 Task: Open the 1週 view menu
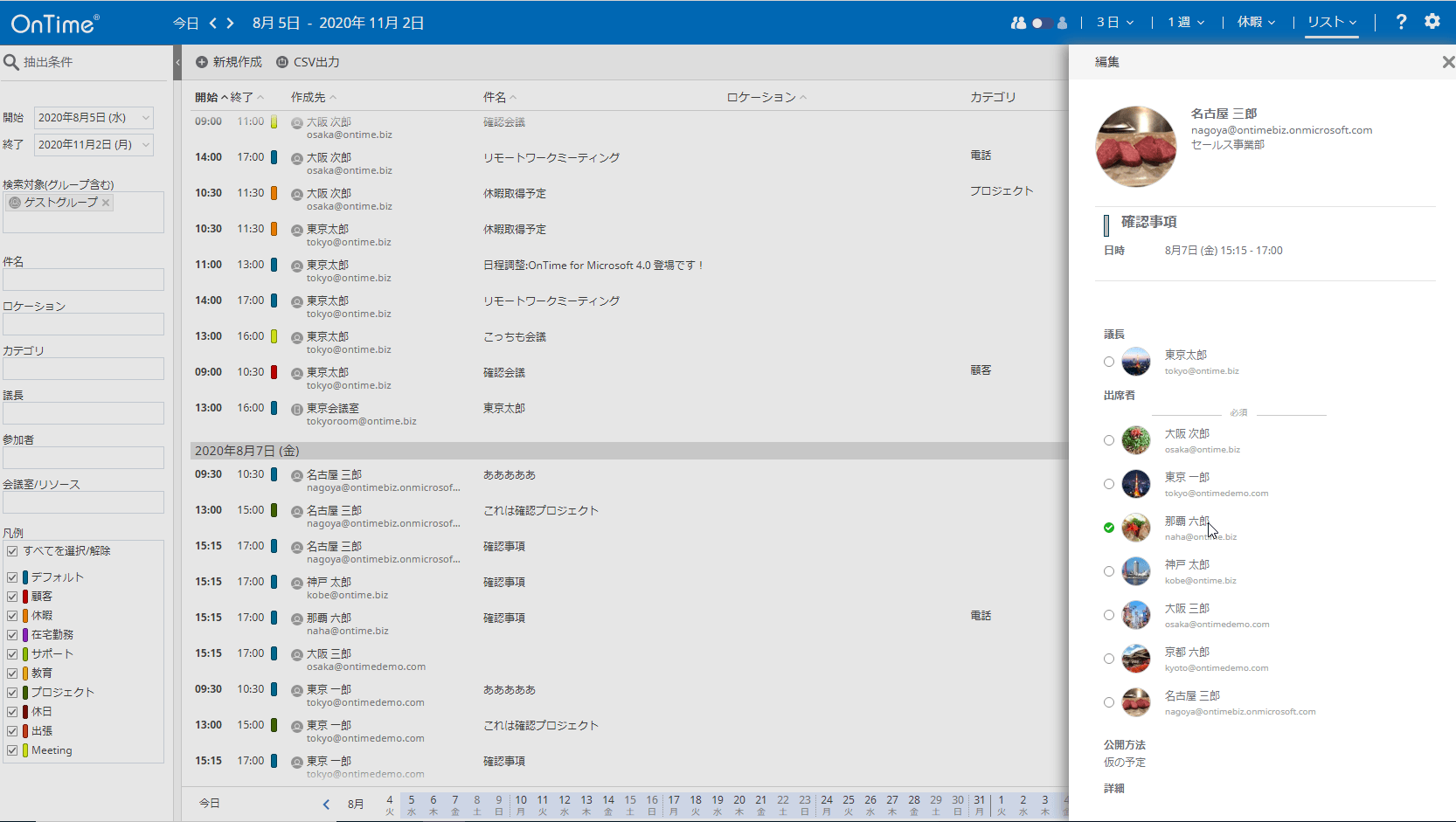click(x=1185, y=21)
